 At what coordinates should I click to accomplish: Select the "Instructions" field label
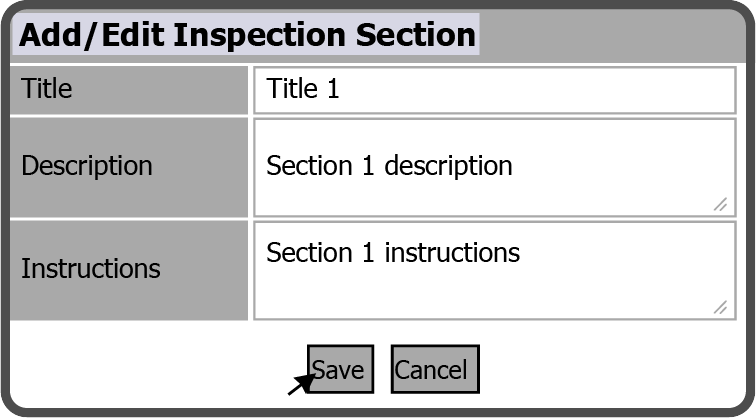point(91,268)
